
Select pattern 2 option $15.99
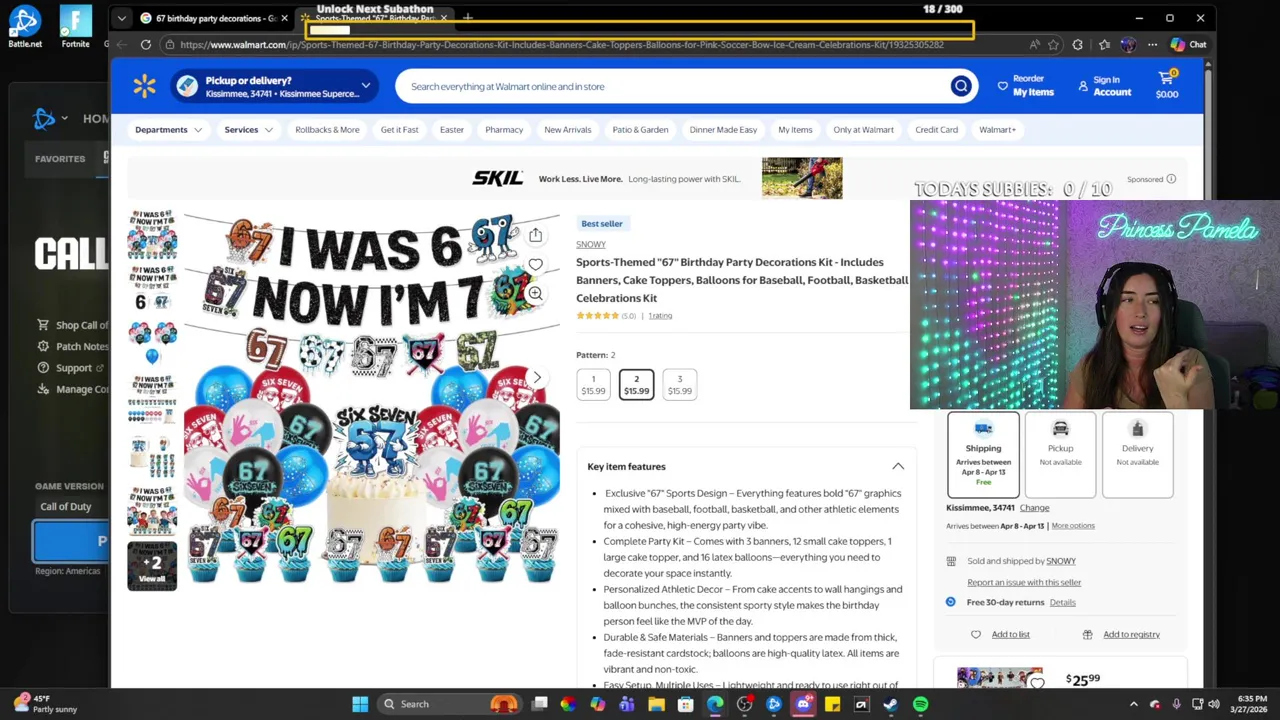636,385
